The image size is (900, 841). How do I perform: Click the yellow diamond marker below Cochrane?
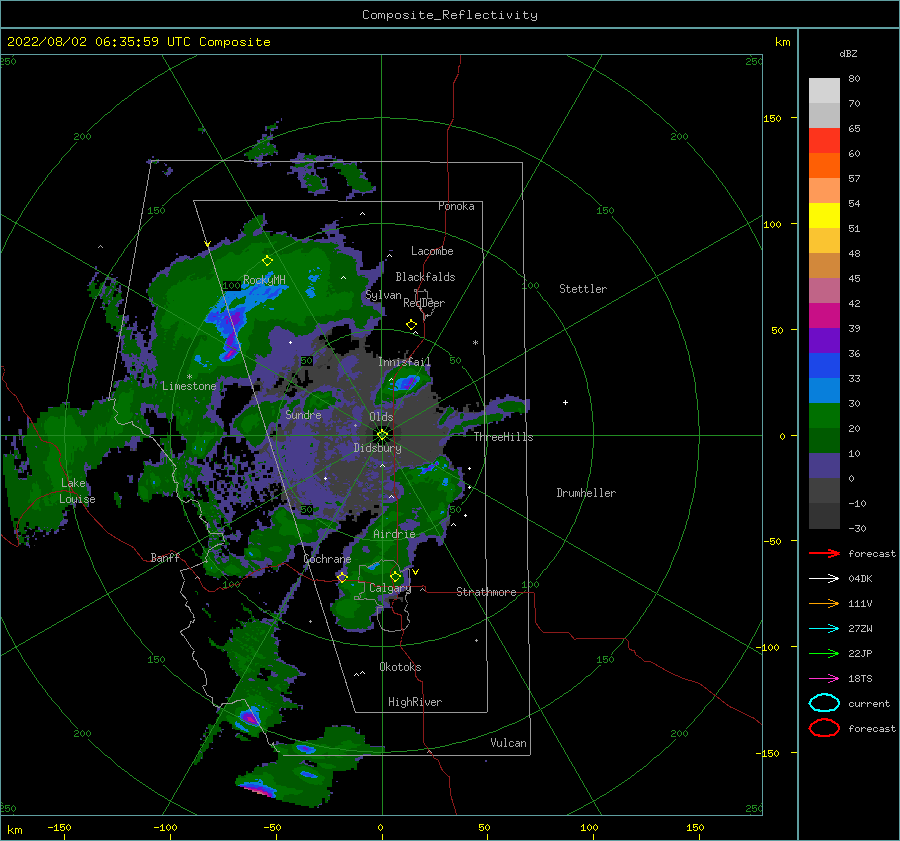(x=343, y=577)
